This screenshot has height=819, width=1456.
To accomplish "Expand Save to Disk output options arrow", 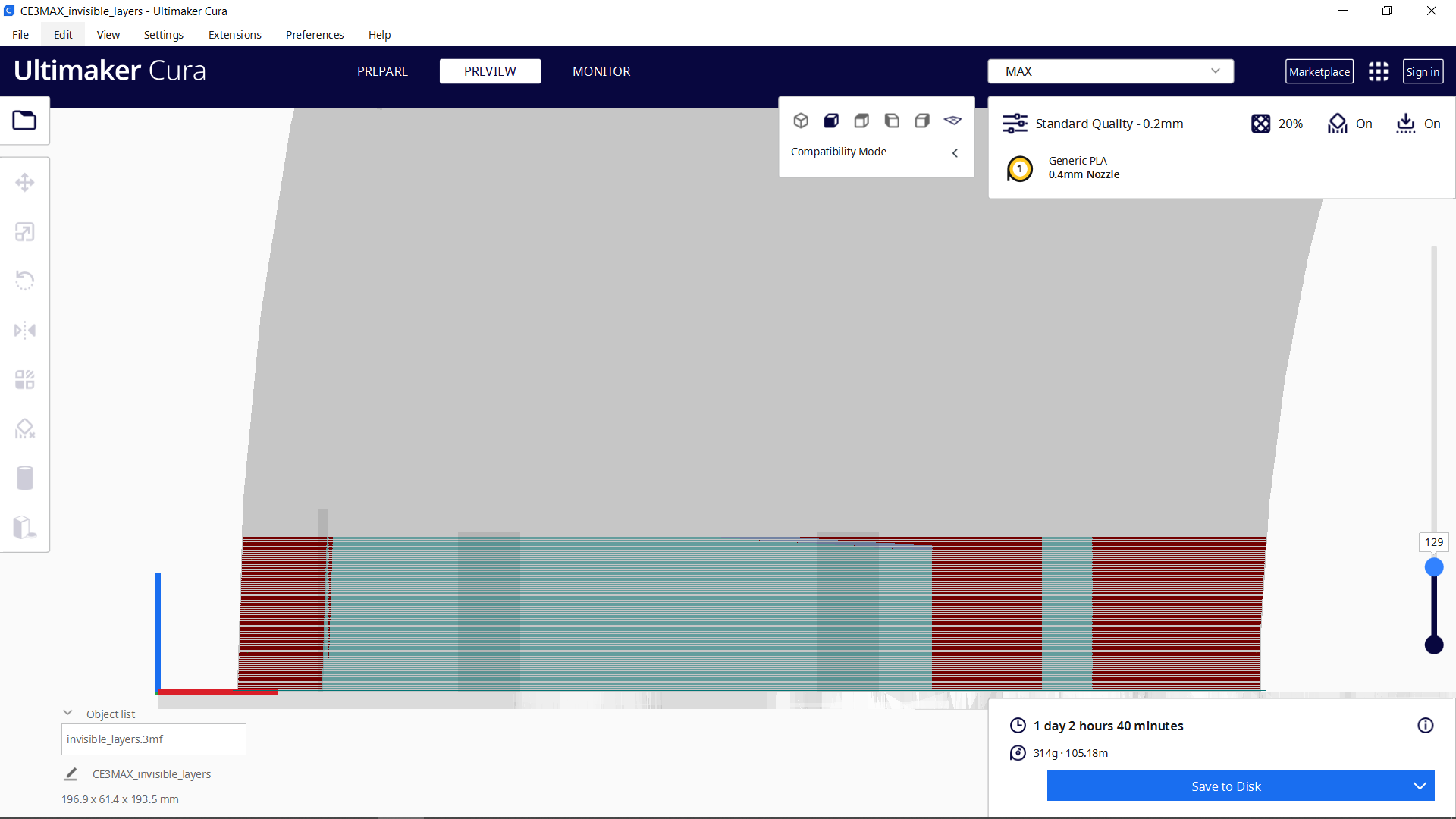I will point(1419,786).
